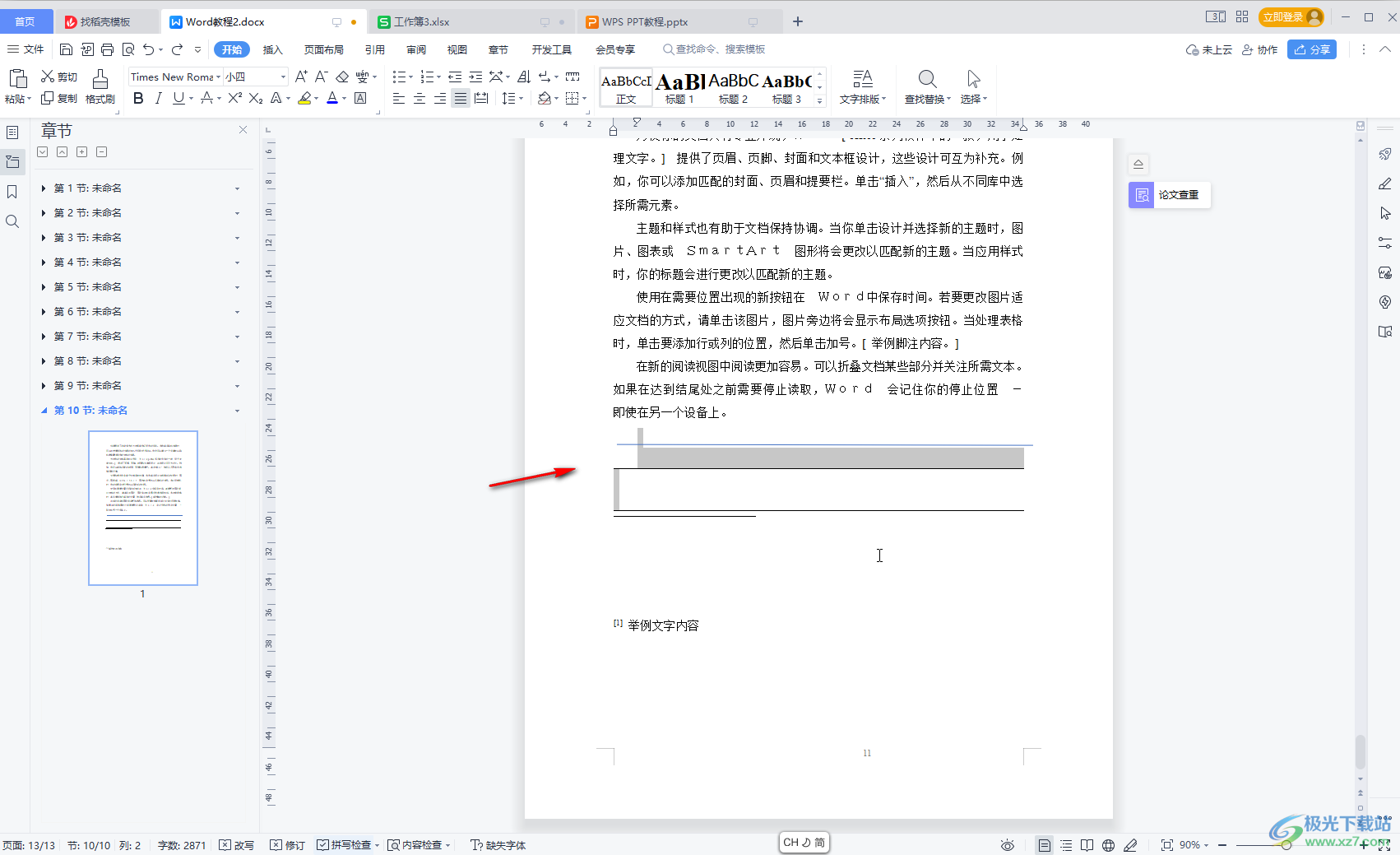
Task: Open the search pane in left sidebar
Action: [12, 221]
